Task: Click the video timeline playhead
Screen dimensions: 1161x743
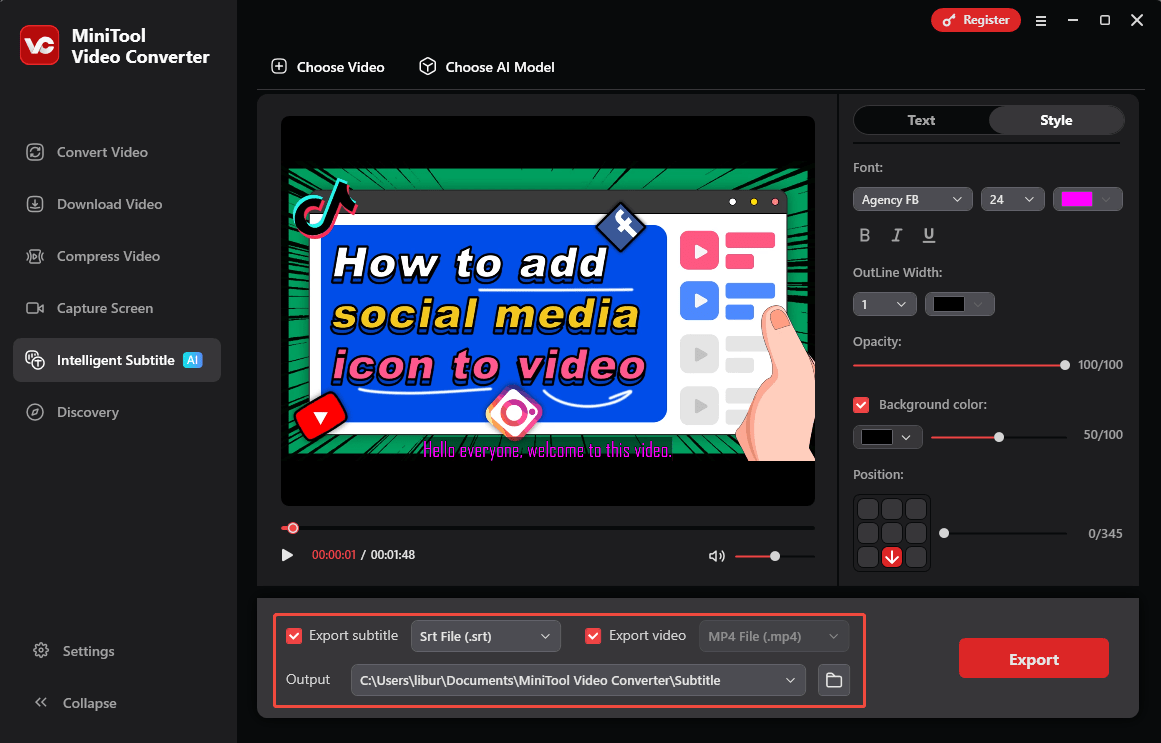Action: click(x=292, y=528)
